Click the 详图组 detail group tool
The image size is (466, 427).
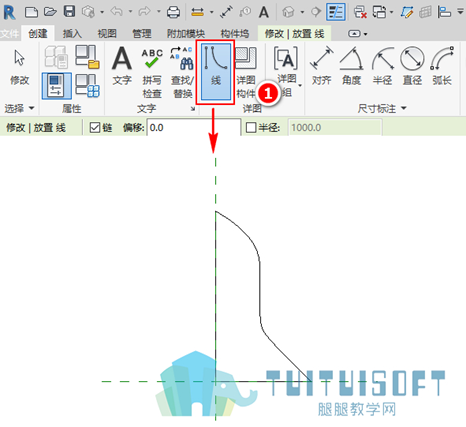(x=287, y=72)
